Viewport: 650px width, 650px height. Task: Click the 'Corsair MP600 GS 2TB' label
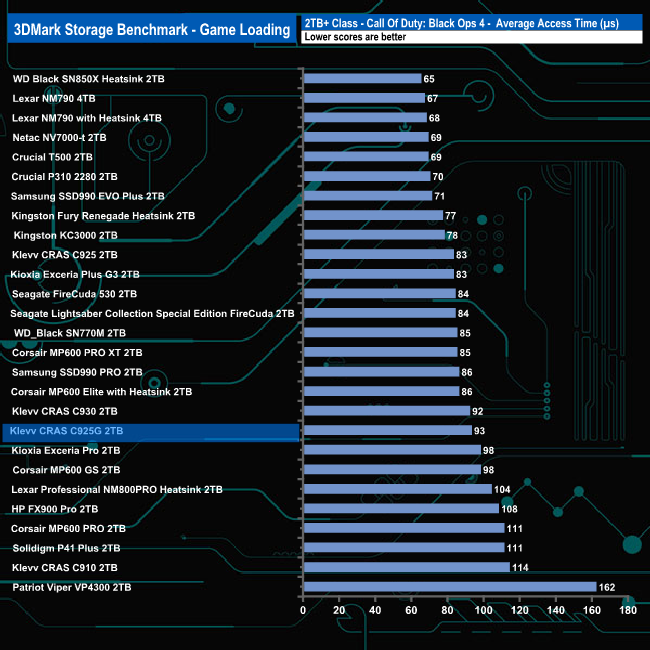tap(66, 470)
